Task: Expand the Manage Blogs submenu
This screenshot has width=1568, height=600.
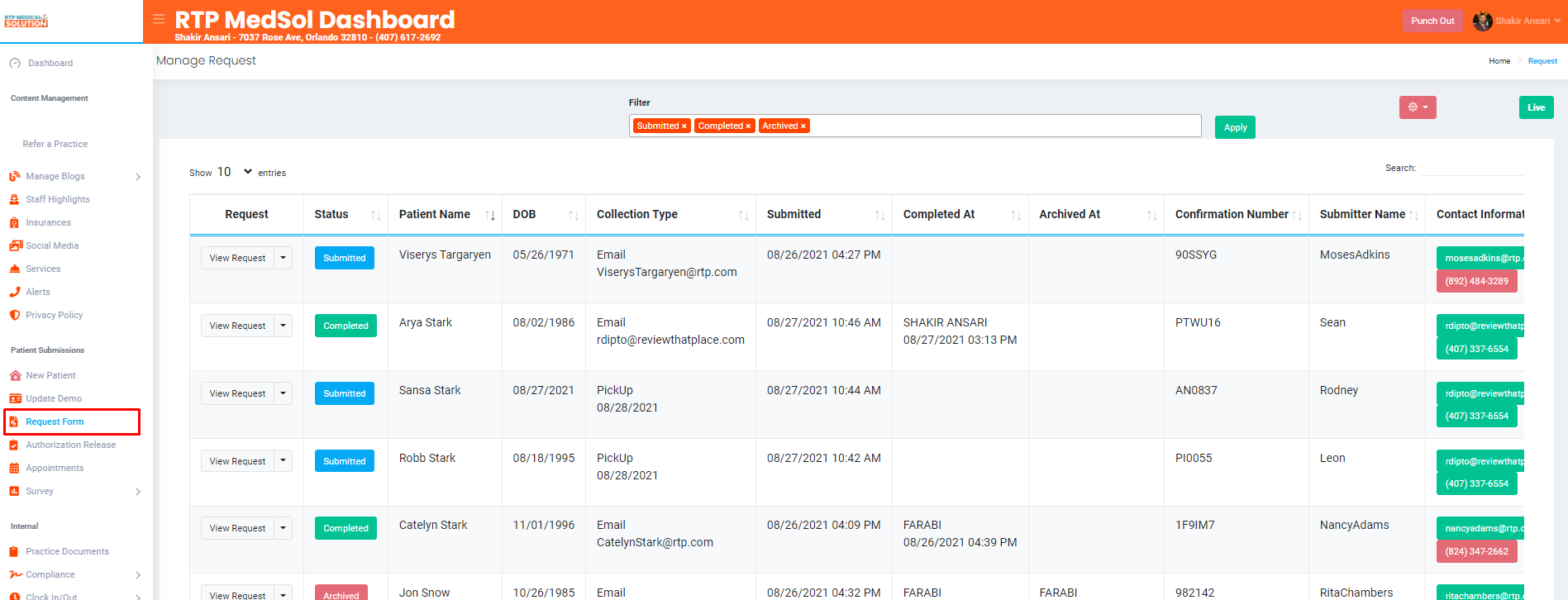Action: click(x=138, y=177)
